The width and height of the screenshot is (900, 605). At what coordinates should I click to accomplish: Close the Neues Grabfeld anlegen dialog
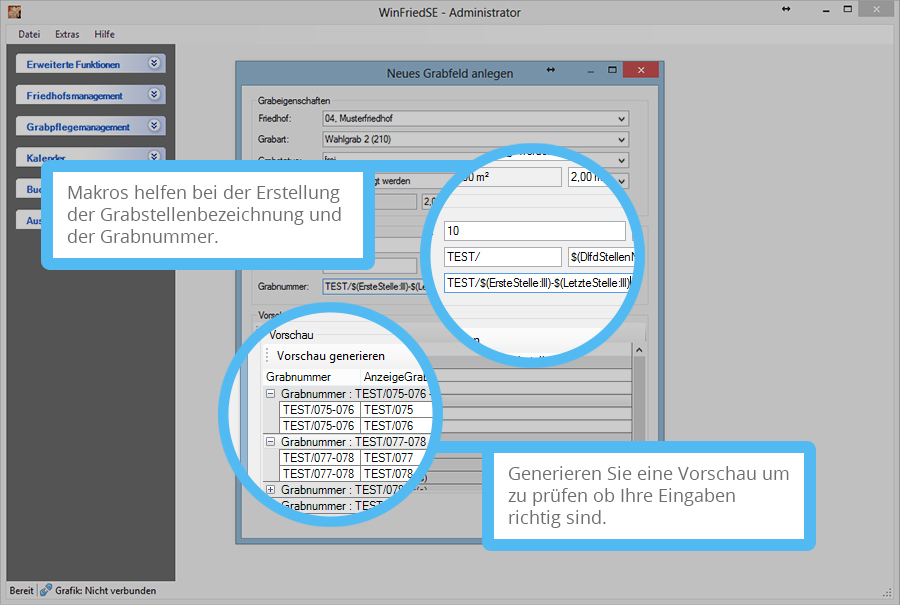[x=641, y=71]
